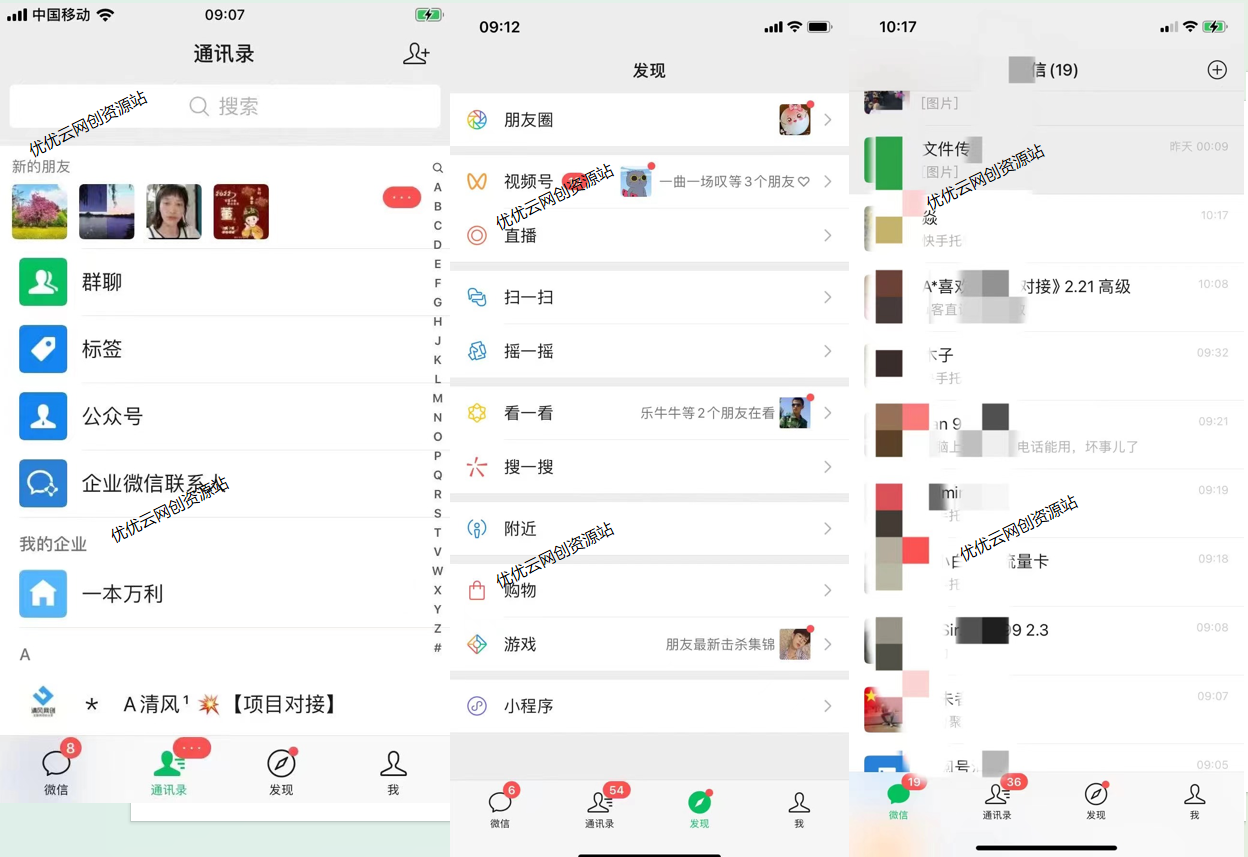Expand the chevron next to 朋友圈
Image resolution: width=1248 pixels, height=857 pixels.
coord(827,119)
